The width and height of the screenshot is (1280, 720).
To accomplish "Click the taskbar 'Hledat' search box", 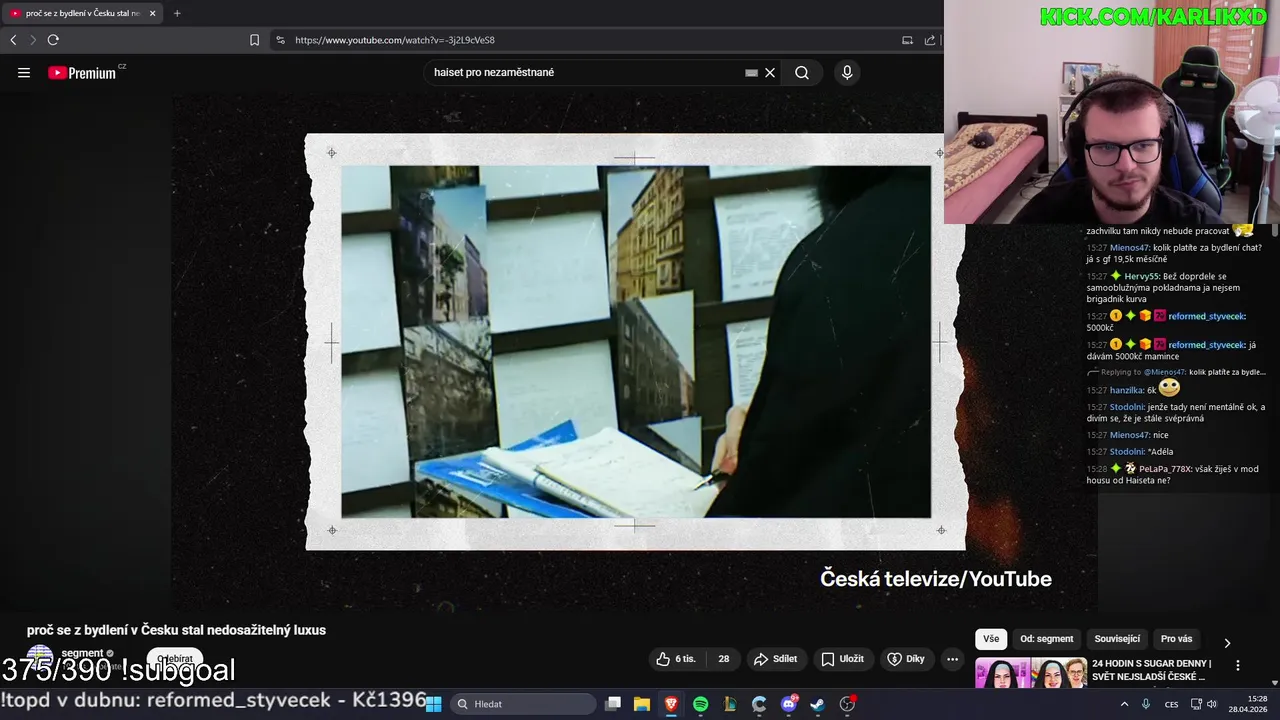I will click(522, 704).
